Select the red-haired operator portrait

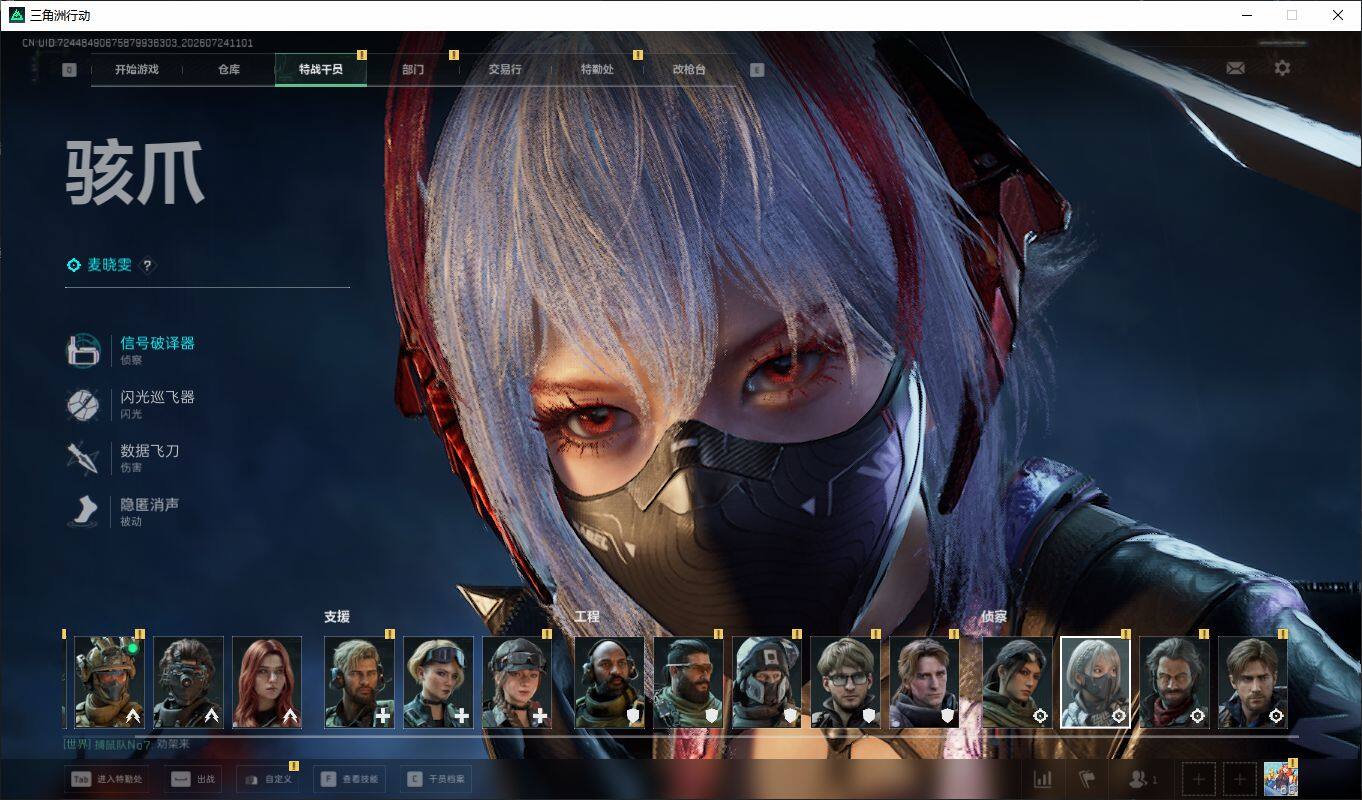267,682
